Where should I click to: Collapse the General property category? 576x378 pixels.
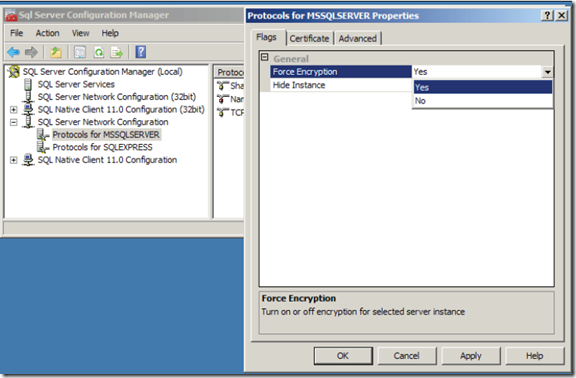[264, 57]
